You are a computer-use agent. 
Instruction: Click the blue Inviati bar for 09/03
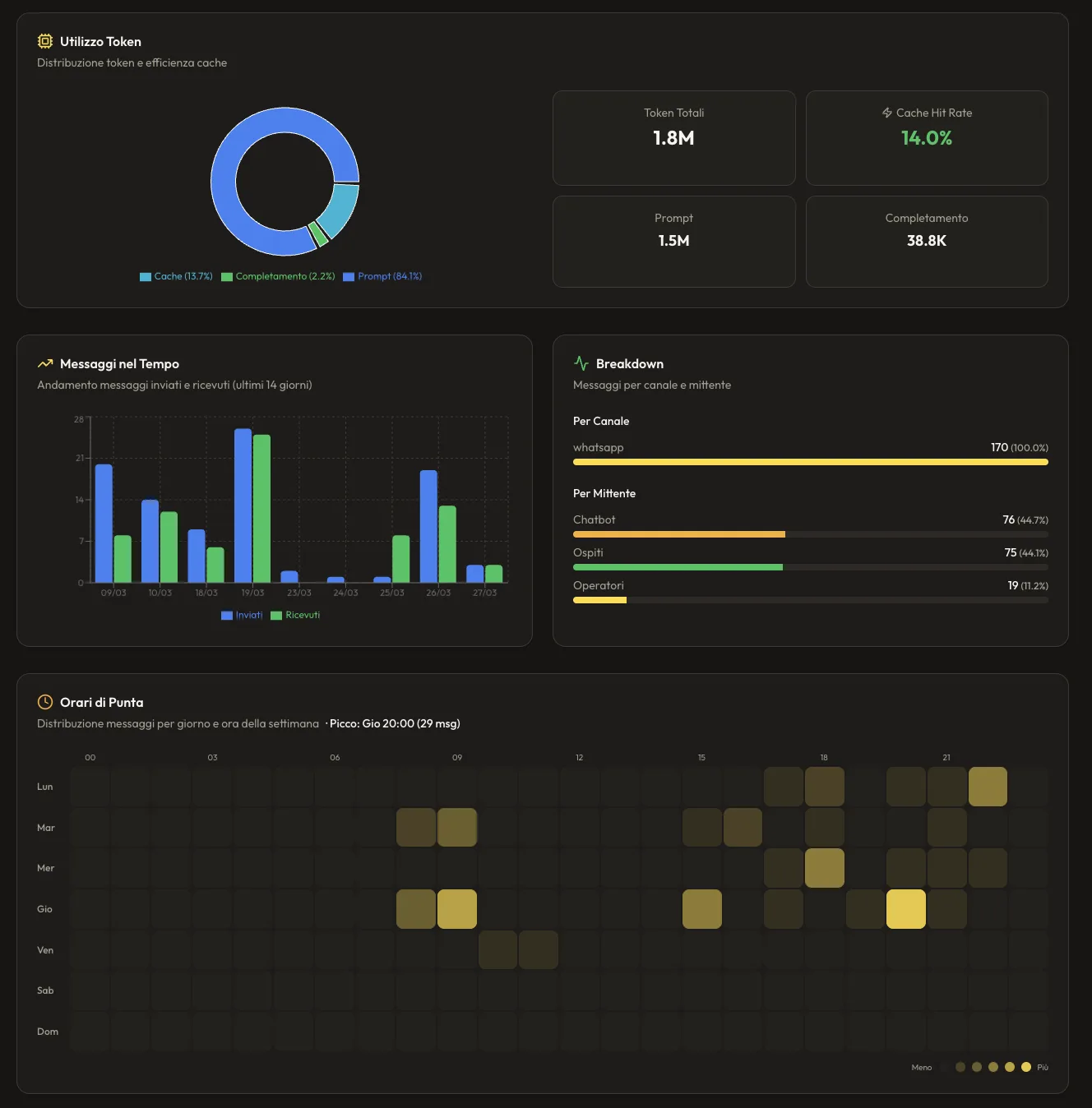pos(104,524)
